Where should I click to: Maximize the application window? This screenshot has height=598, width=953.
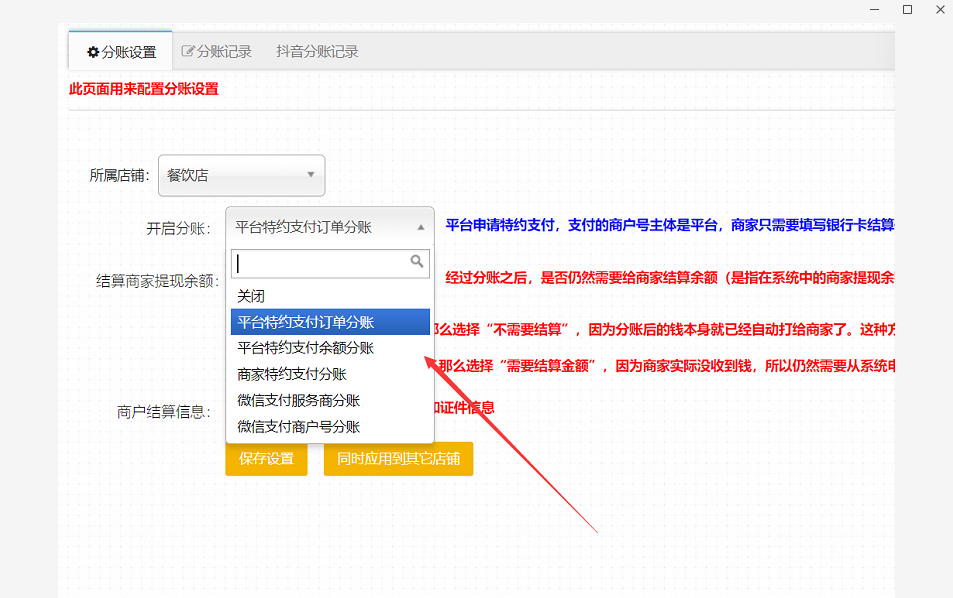[908, 9]
